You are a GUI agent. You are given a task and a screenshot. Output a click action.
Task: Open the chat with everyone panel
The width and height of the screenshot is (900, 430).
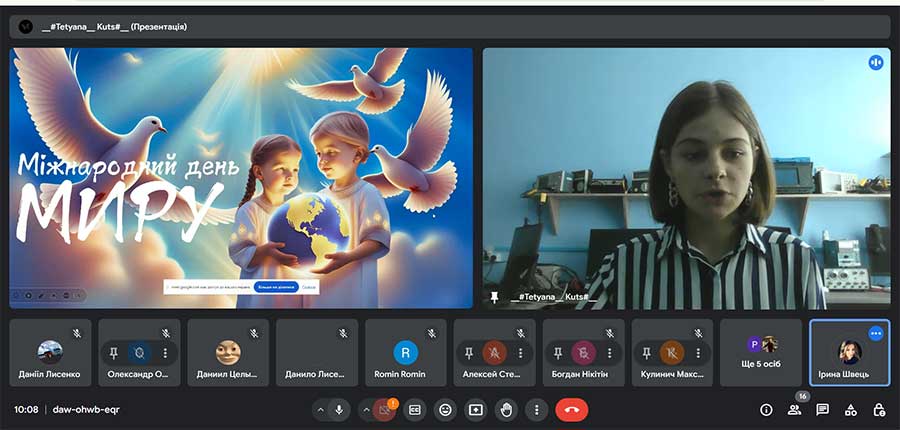click(x=822, y=410)
